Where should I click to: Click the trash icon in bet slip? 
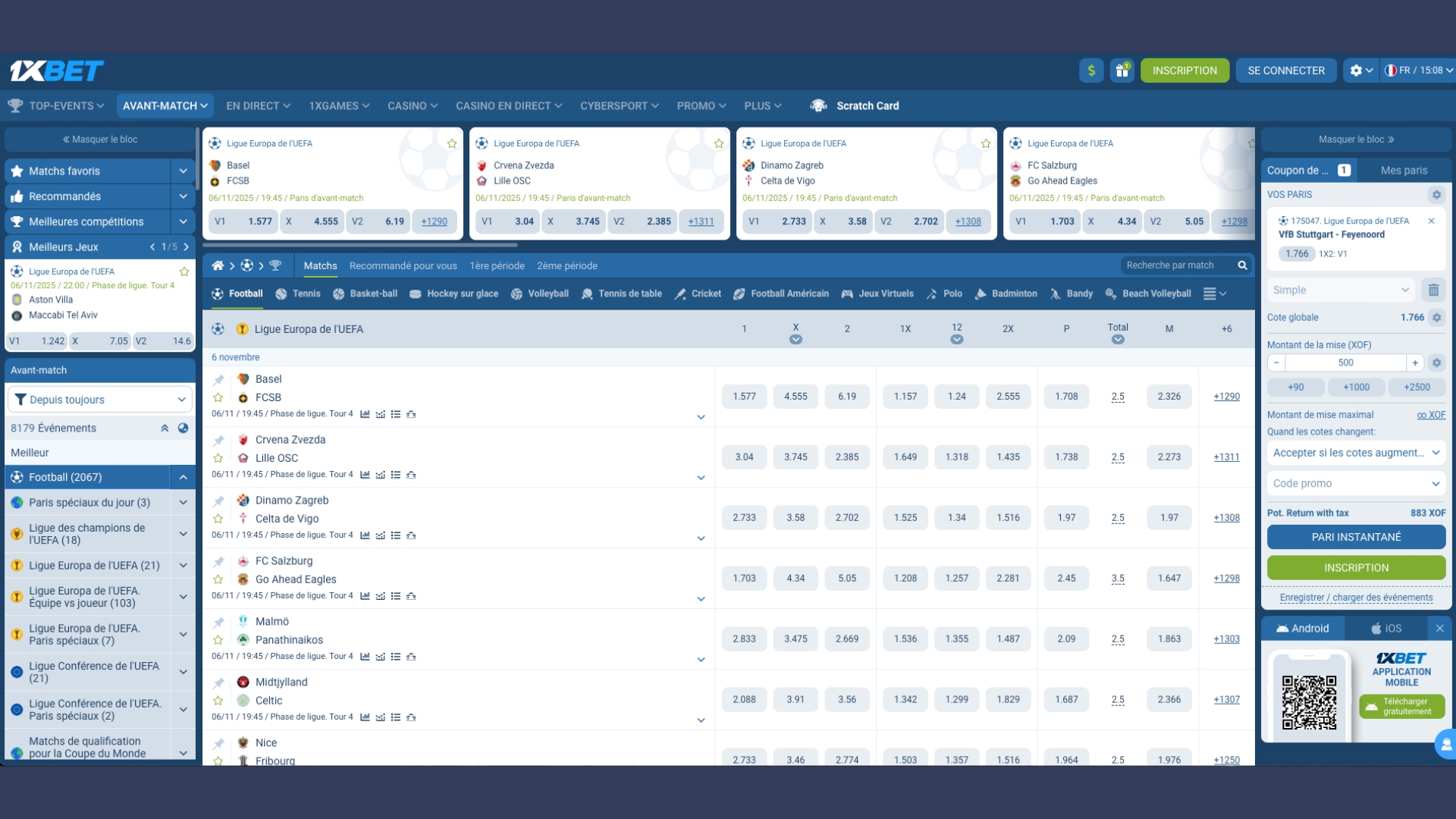[1433, 290]
